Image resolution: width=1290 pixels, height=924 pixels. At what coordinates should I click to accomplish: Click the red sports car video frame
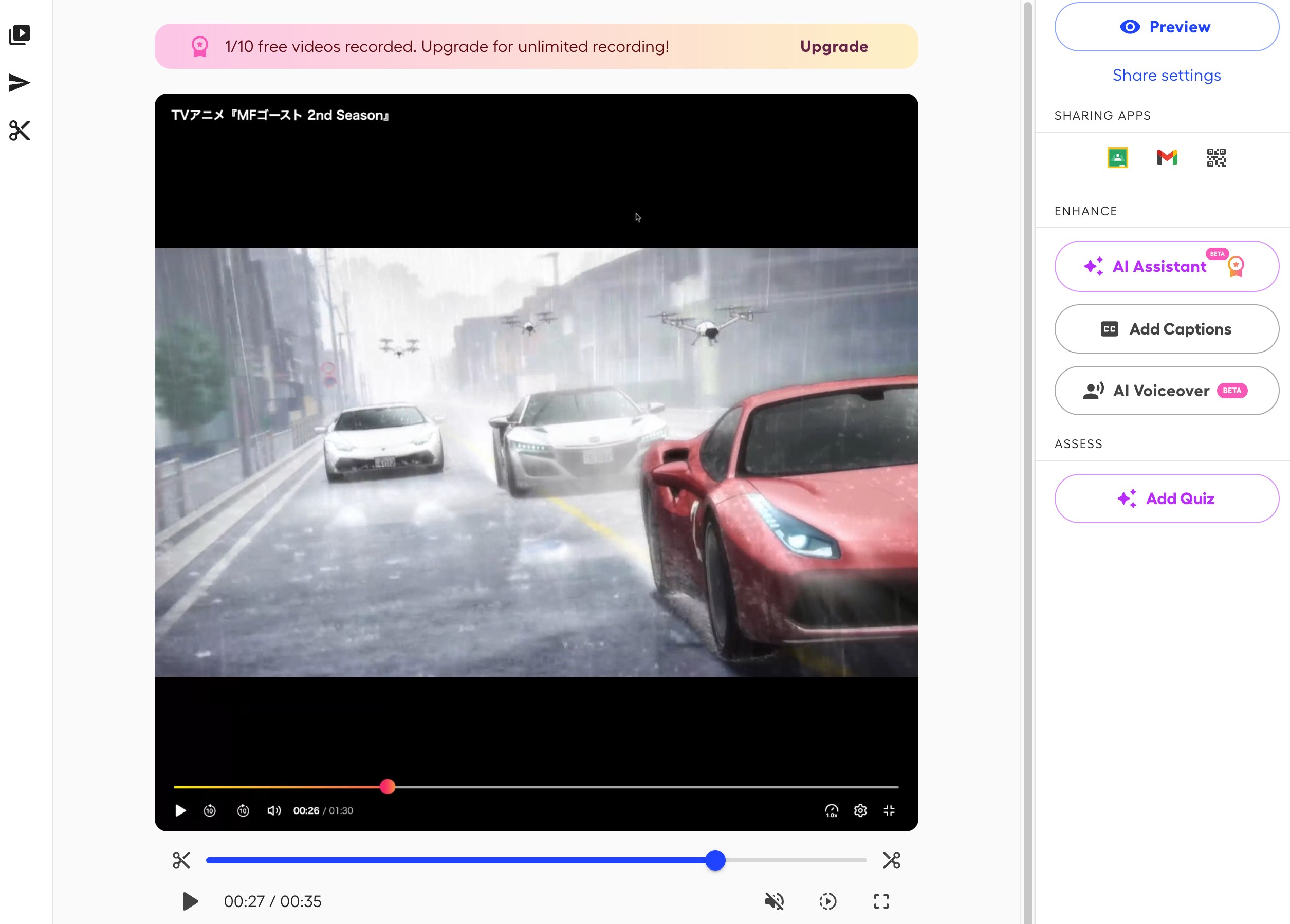pos(536,463)
